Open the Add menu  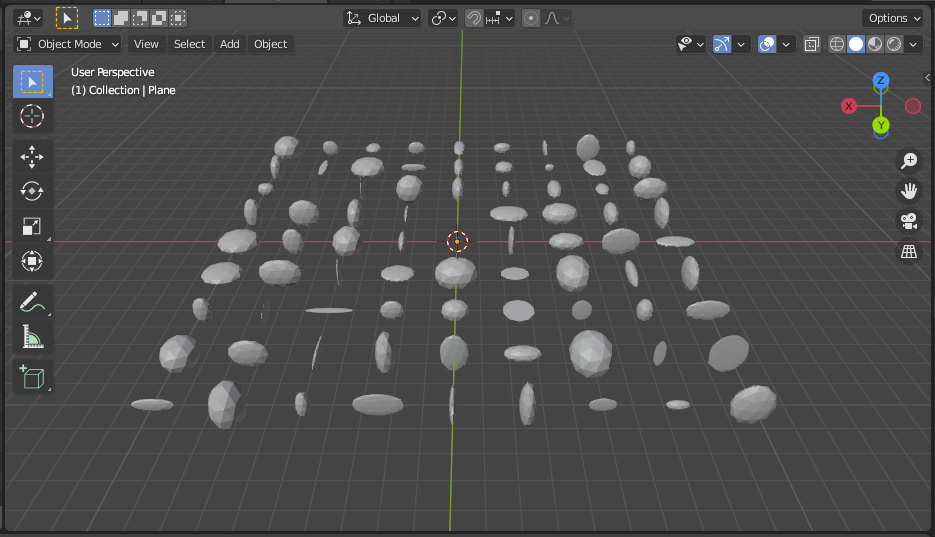pos(230,44)
